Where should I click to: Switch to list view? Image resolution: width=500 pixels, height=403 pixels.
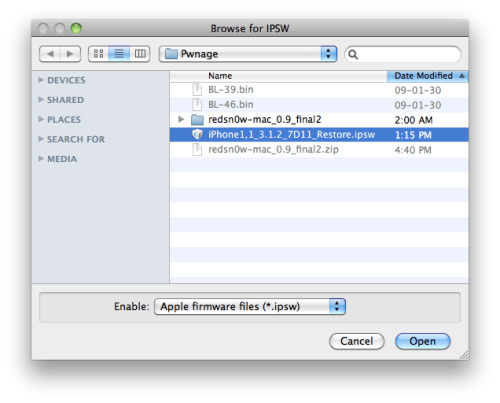click(119, 54)
